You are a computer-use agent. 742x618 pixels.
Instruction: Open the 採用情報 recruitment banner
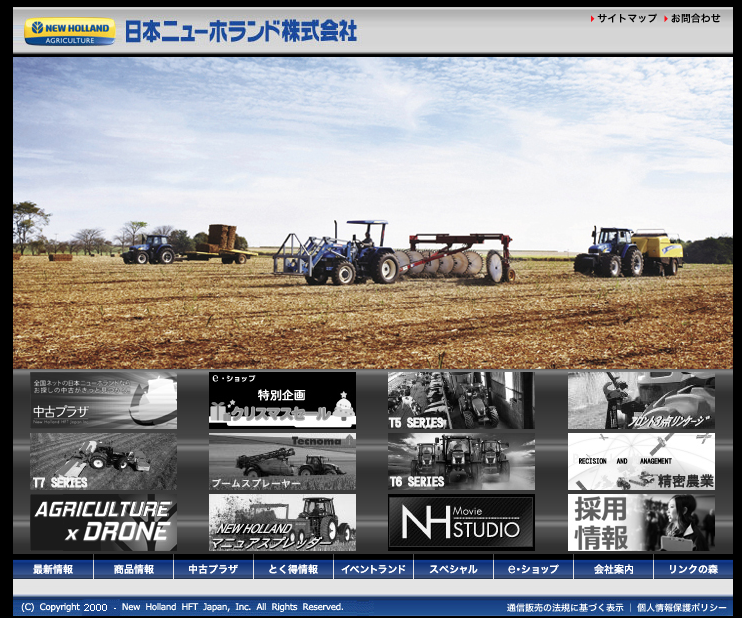click(641, 522)
